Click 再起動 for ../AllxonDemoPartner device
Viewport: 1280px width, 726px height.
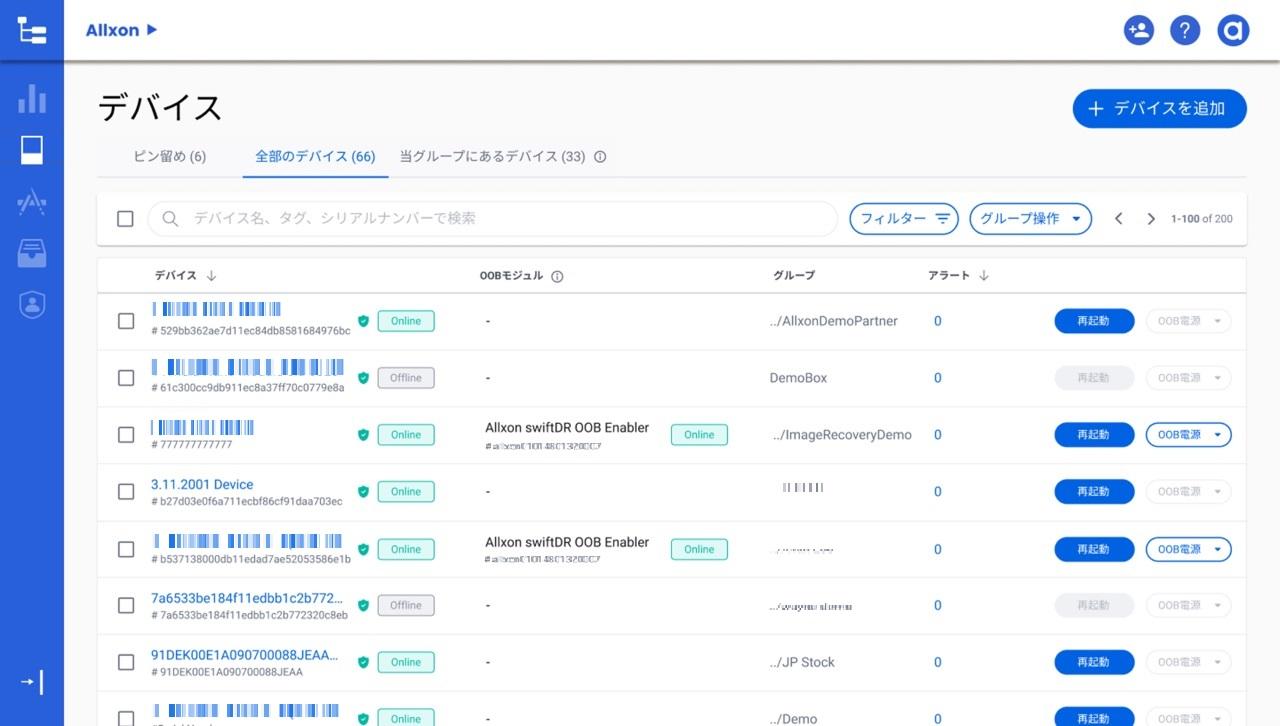point(1094,321)
